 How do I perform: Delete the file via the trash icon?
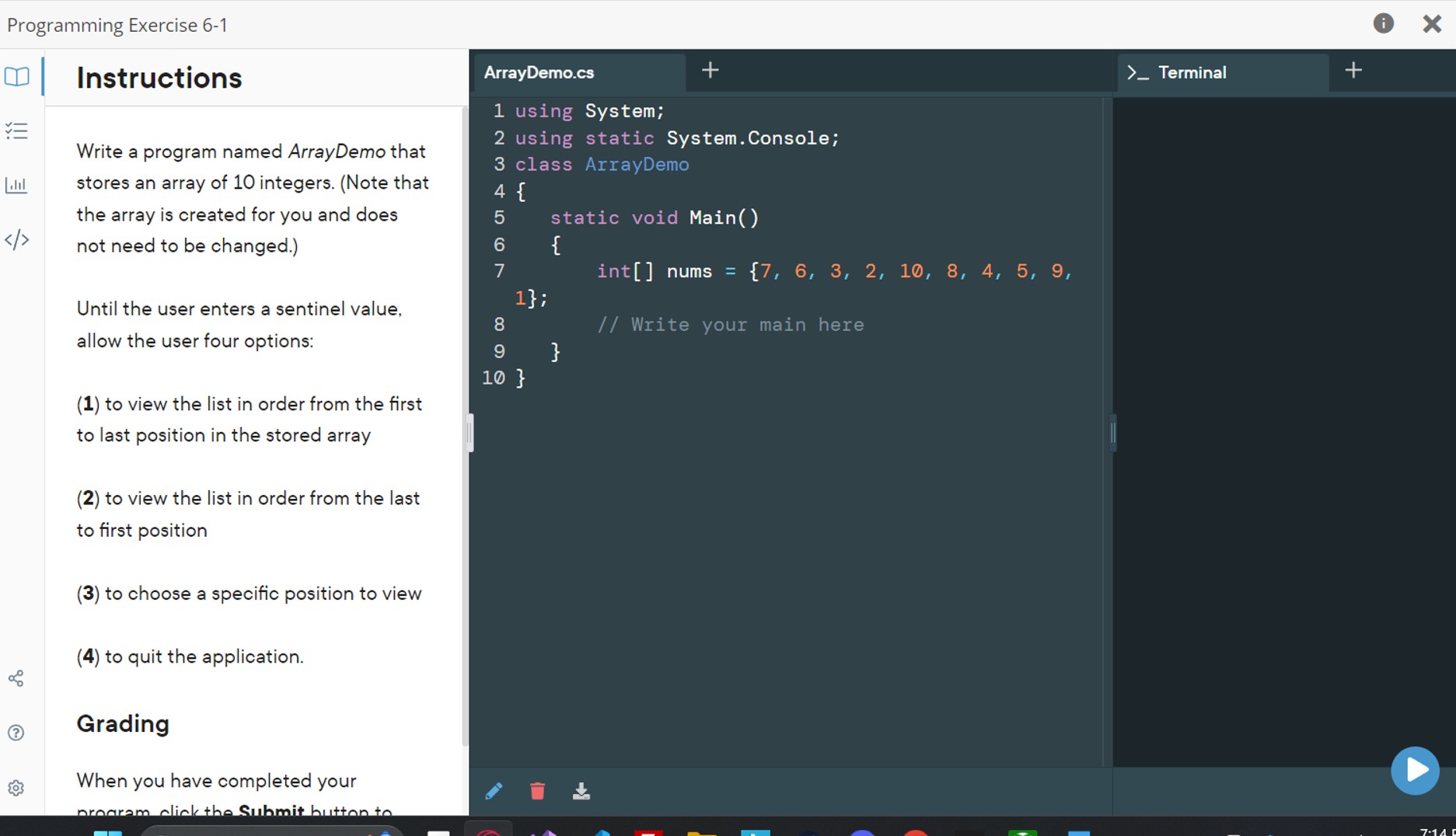click(537, 791)
